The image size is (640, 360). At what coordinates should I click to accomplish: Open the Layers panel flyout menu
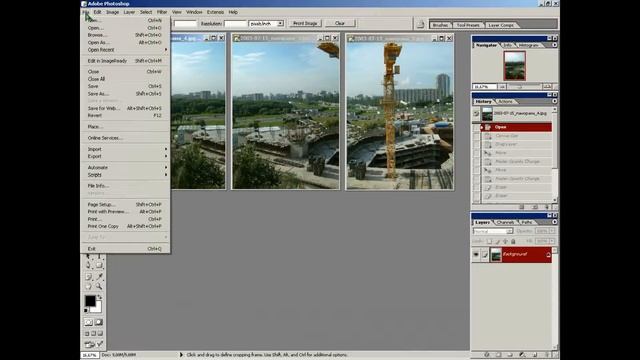[x=554, y=222]
